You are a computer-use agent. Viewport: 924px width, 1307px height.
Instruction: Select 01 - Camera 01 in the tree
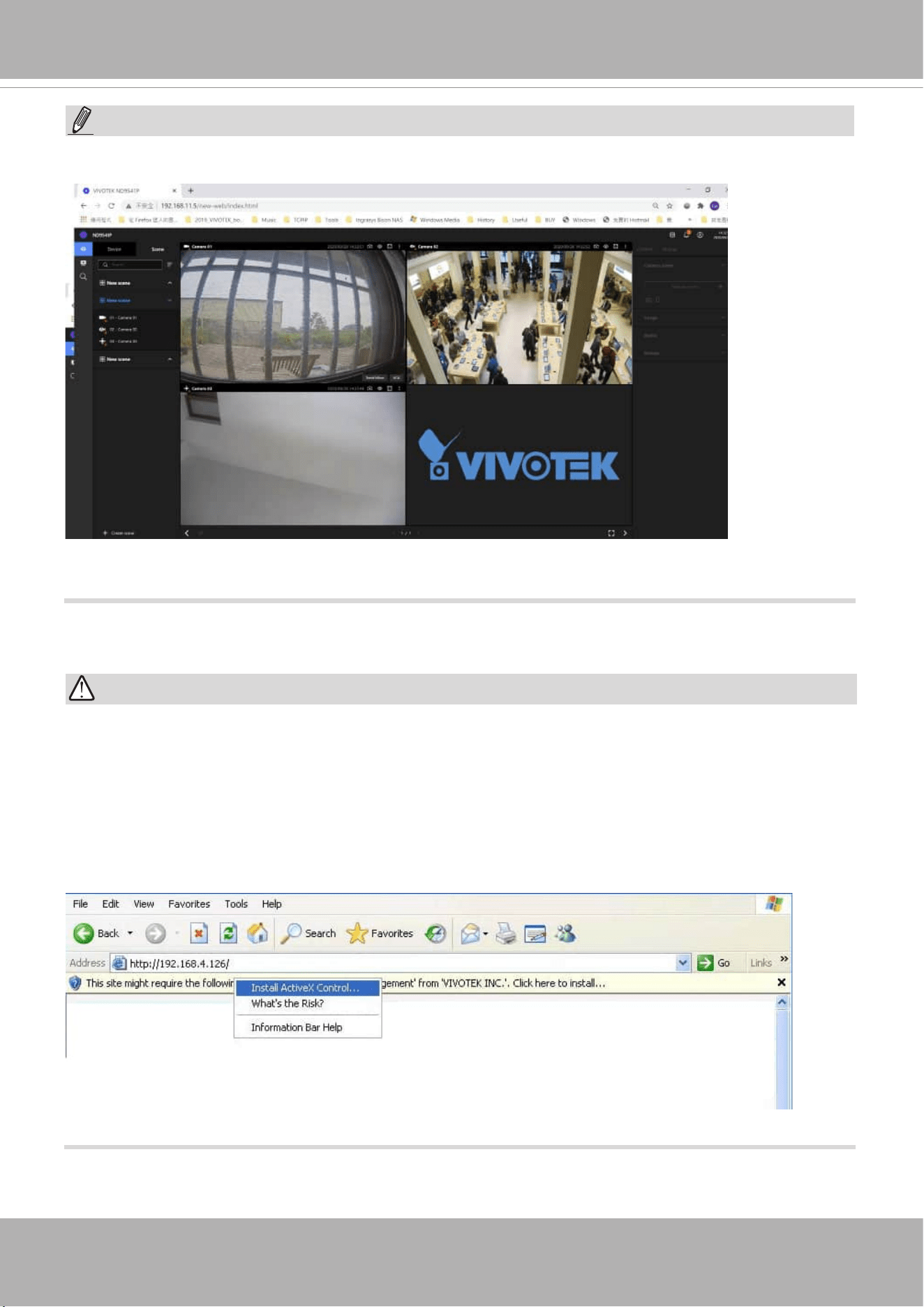118,318
